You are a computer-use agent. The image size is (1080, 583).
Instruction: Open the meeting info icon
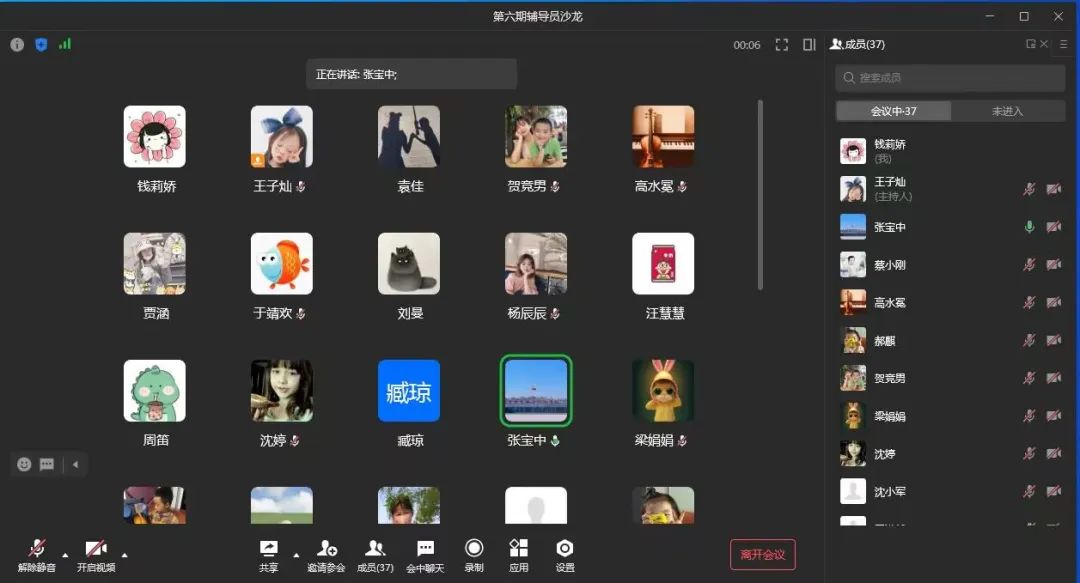[x=17, y=45]
